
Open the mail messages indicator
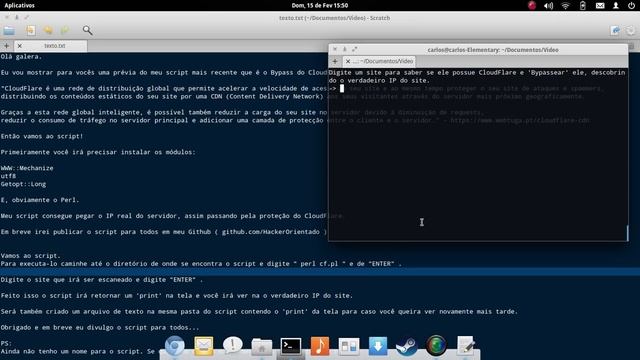coord(600,5)
